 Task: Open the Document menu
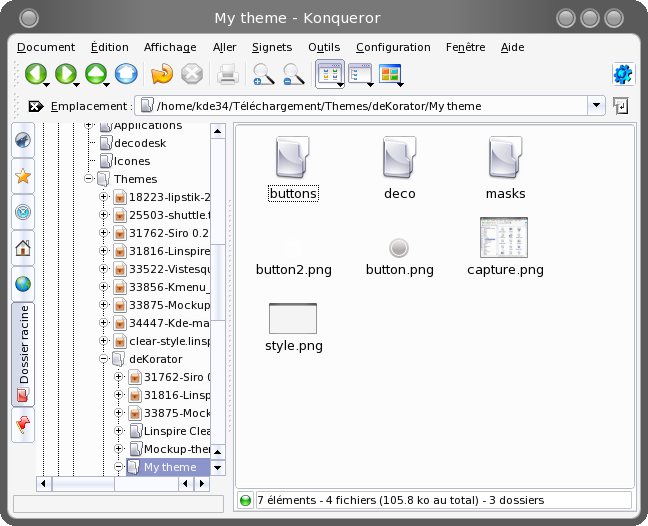click(46, 48)
